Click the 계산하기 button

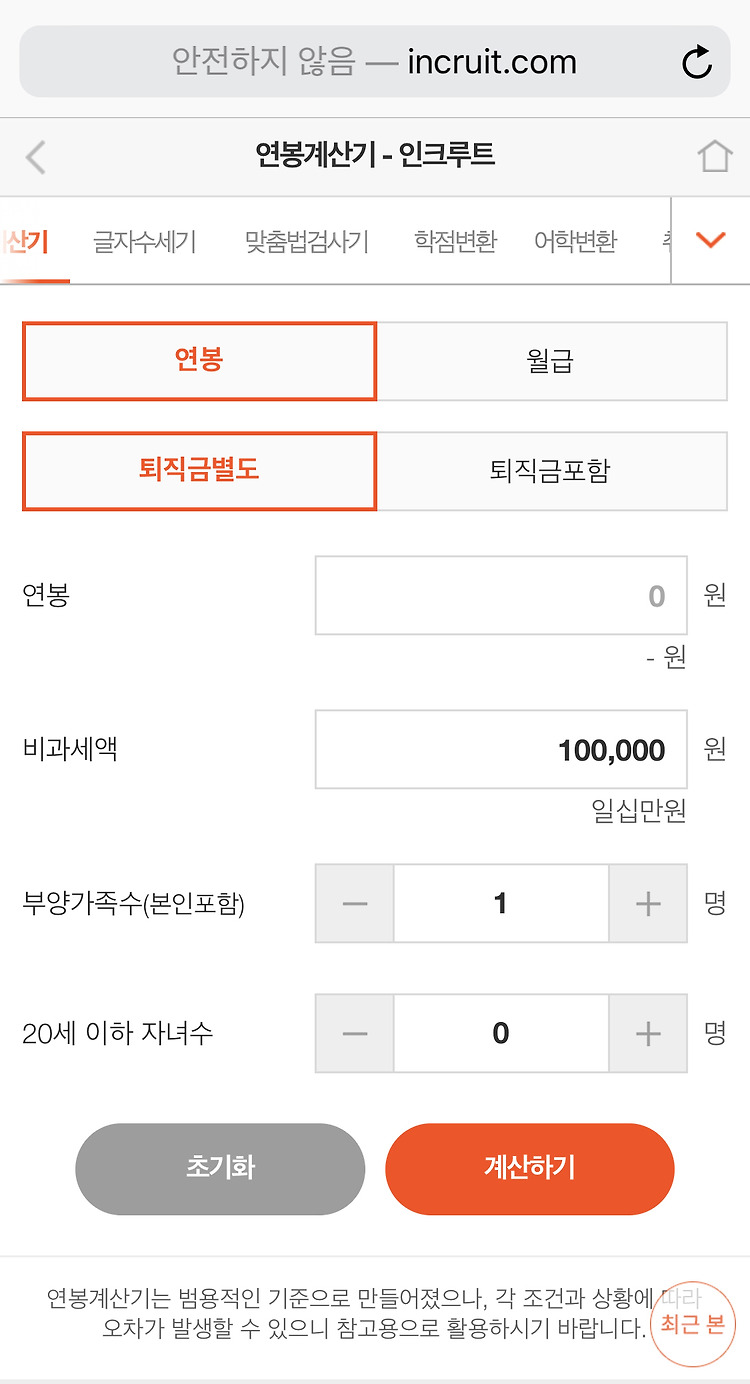pos(530,1168)
